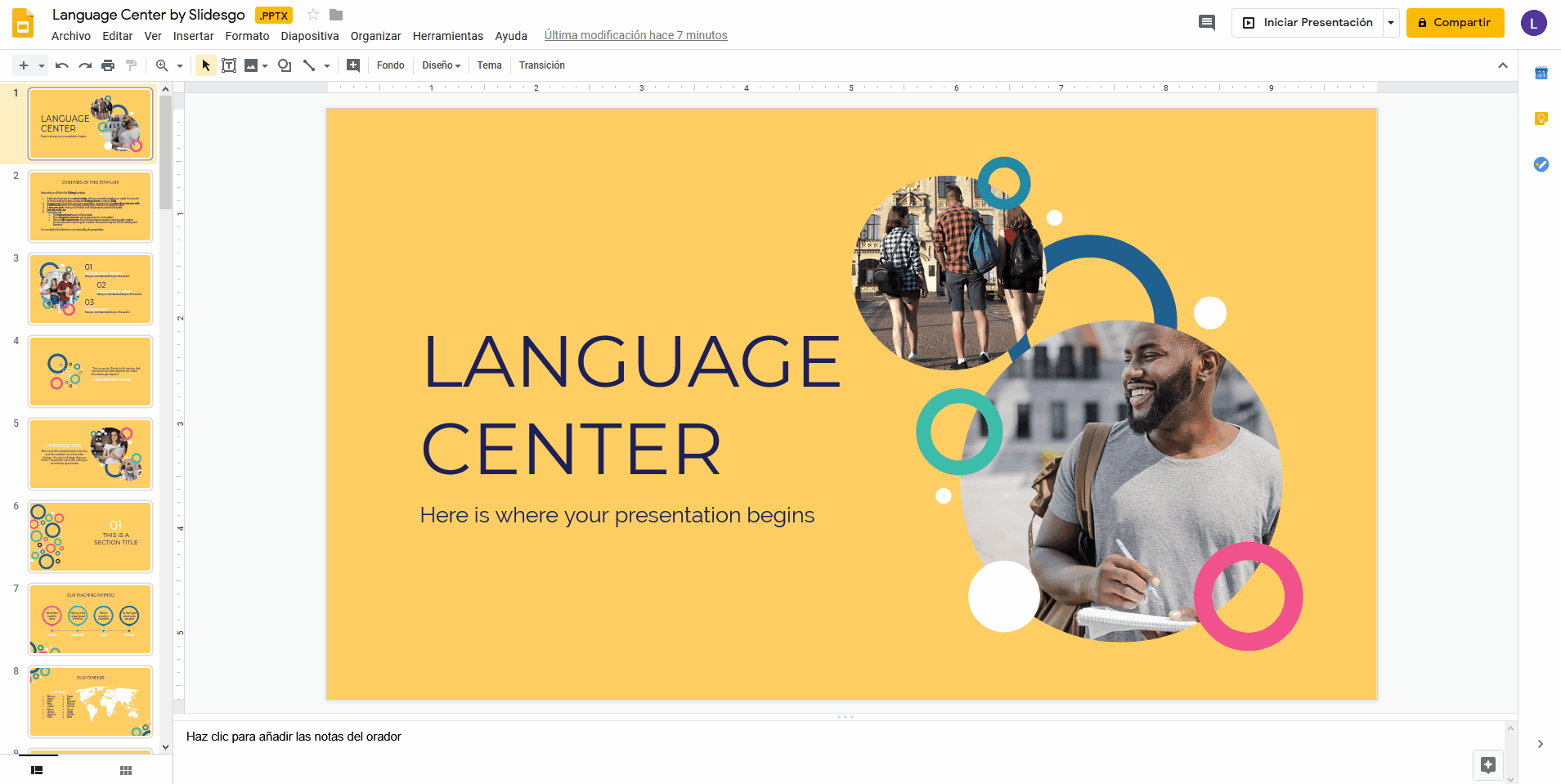The image size is (1561, 784).
Task: Click the Tema theme button
Action: (490, 65)
